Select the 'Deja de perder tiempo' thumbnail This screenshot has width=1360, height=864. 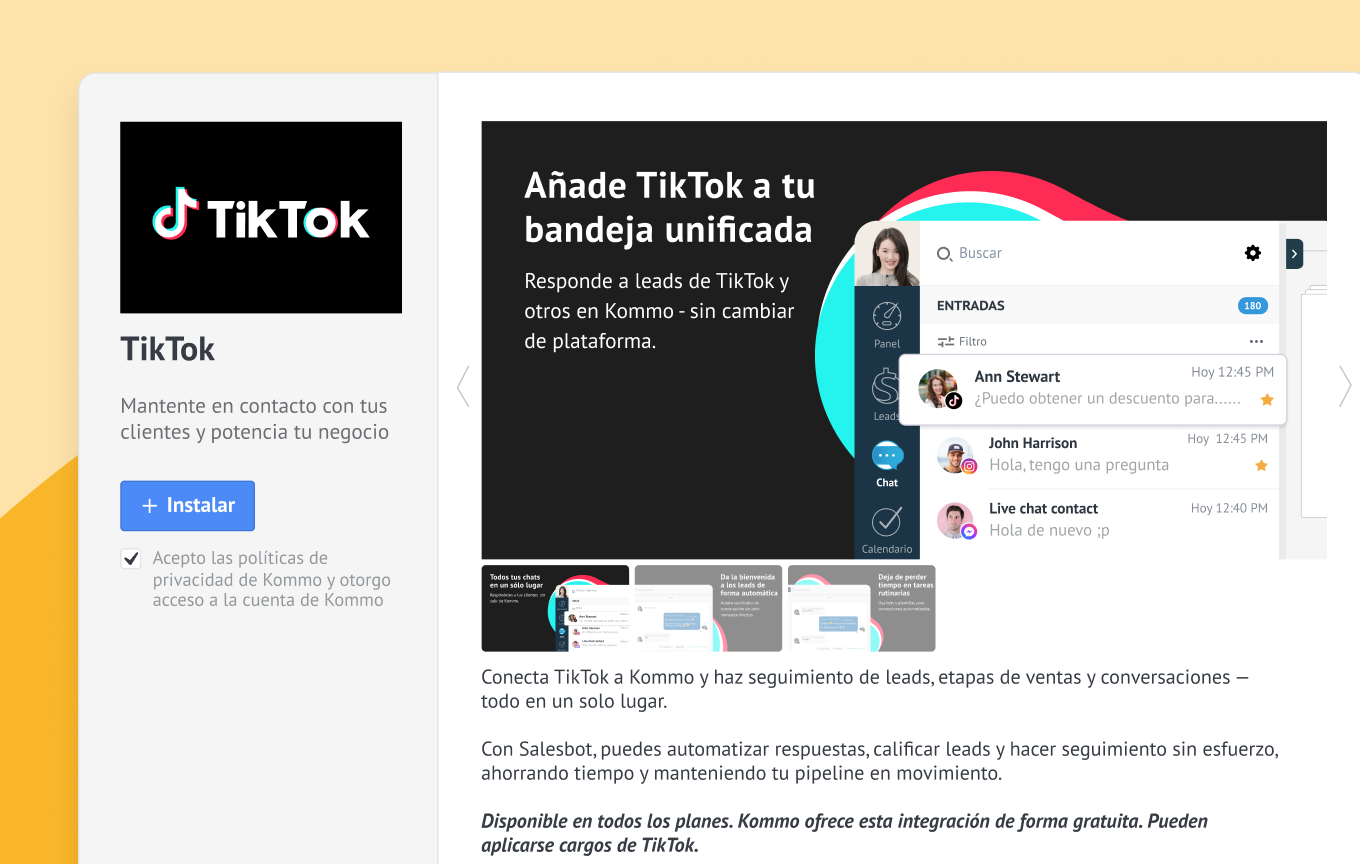[861, 608]
